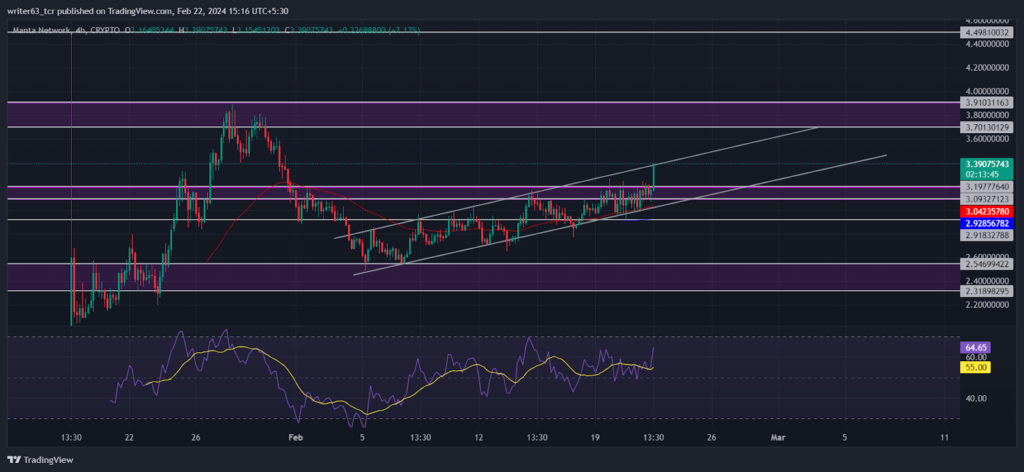Select the 4.49810032 price level label
This screenshot has width=1024, height=472.
986,31
